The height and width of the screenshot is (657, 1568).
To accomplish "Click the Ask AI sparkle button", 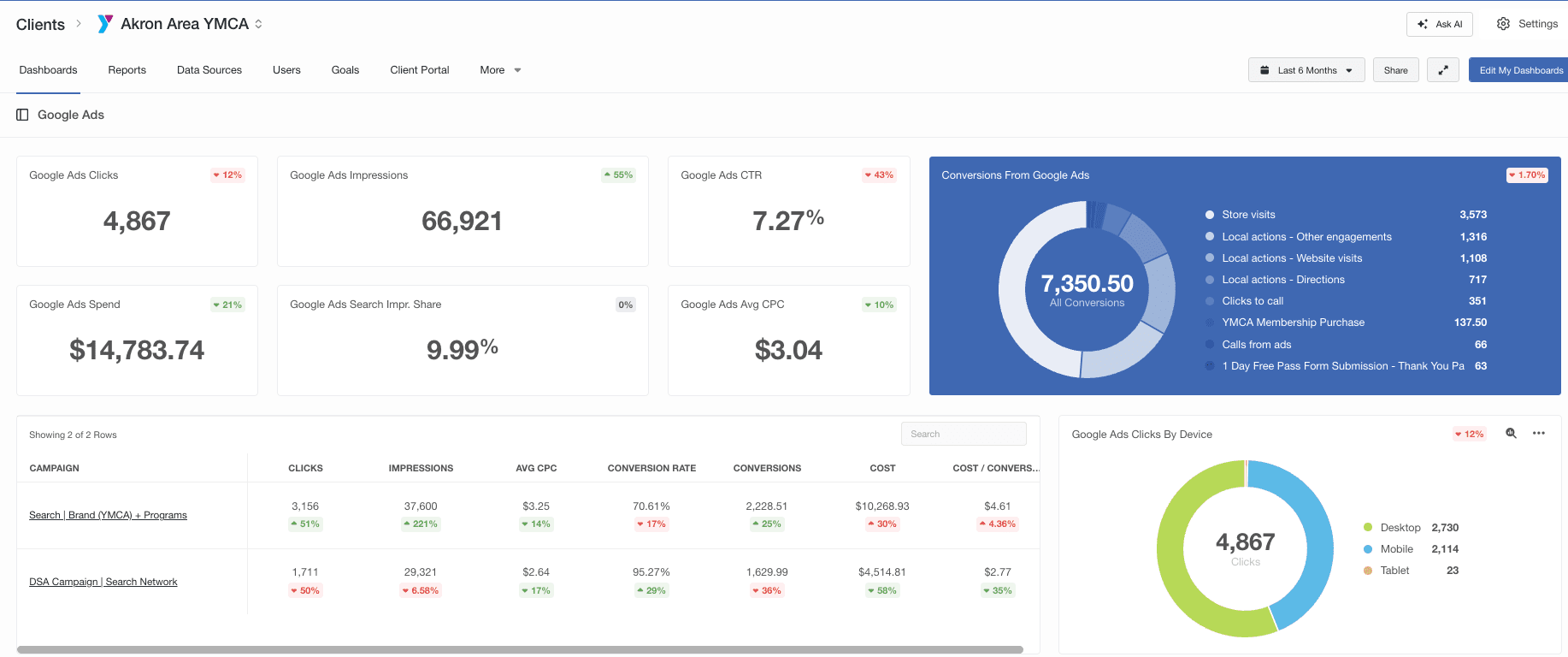I will [x=1439, y=24].
